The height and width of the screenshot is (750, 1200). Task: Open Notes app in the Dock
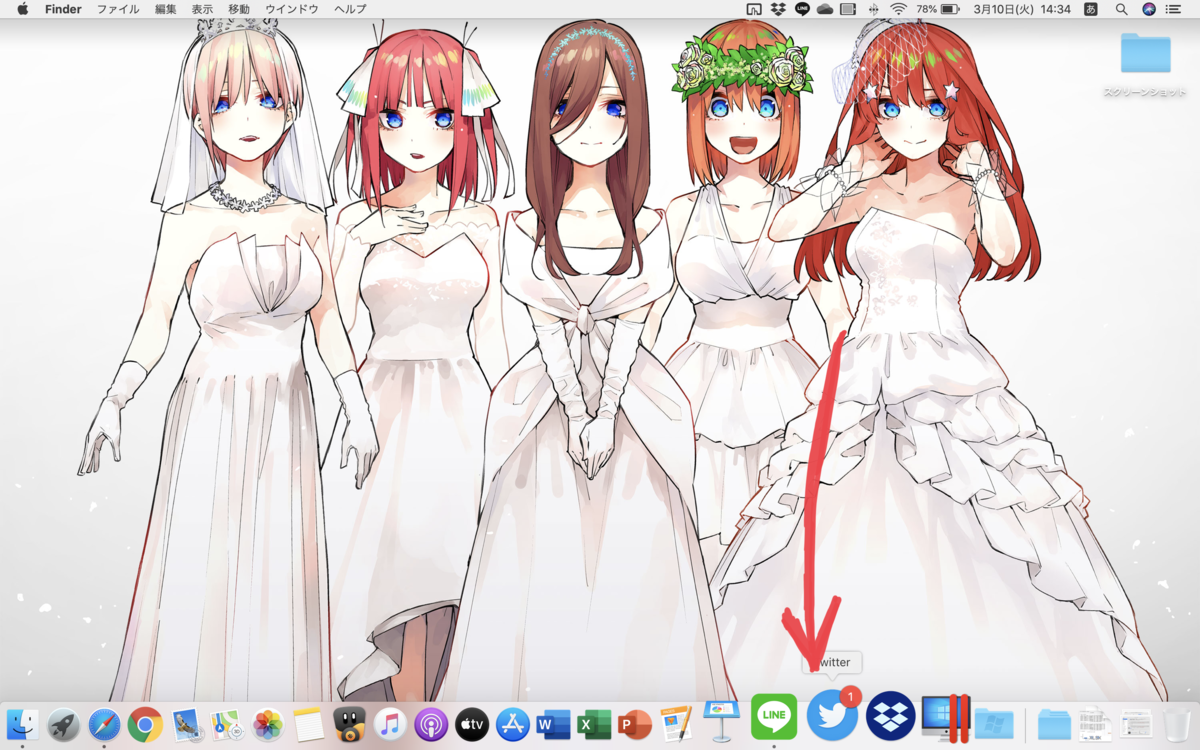tap(309, 724)
